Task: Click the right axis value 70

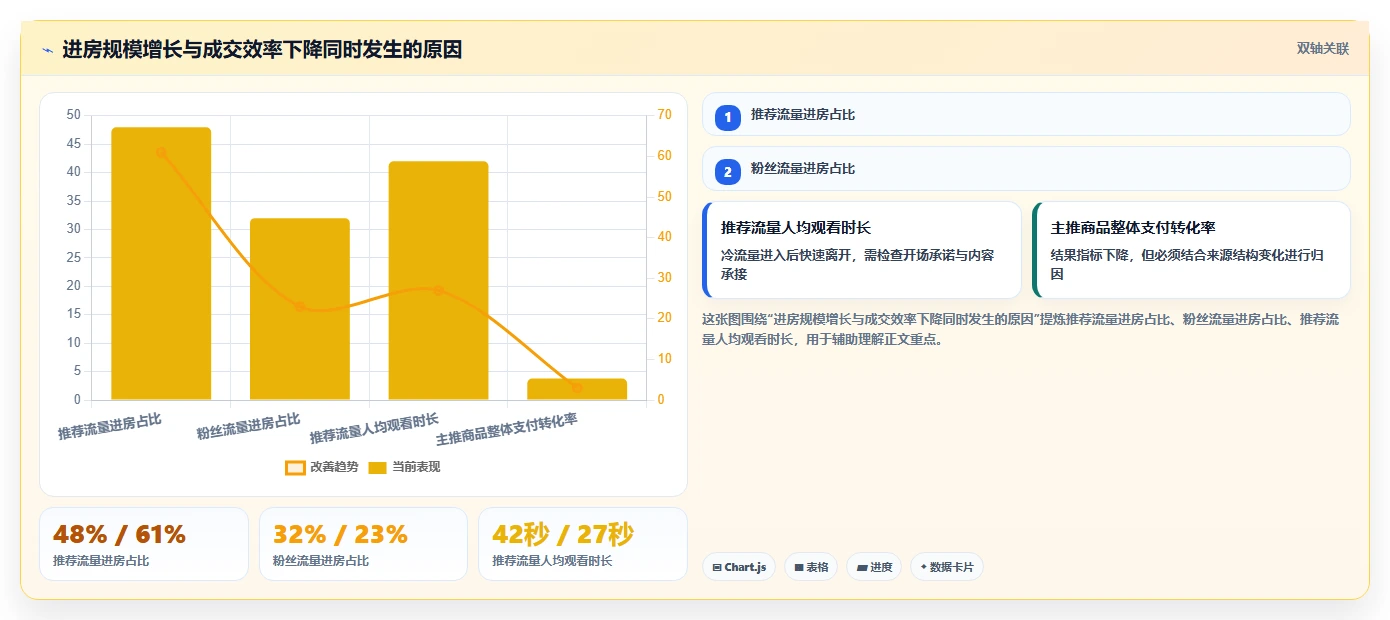Action: [x=665, y=115]
